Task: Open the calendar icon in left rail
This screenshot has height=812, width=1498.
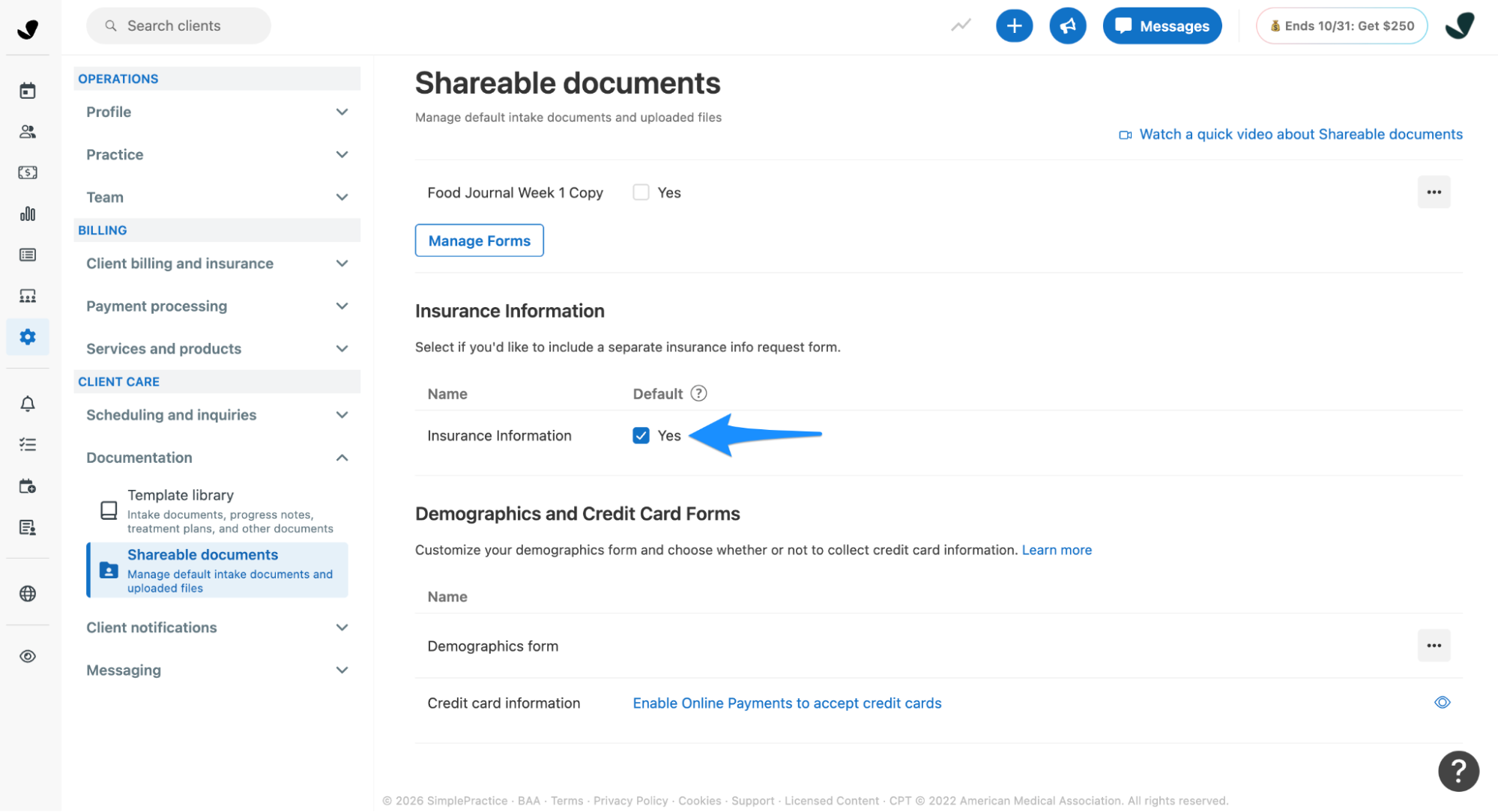Action: 28,91
